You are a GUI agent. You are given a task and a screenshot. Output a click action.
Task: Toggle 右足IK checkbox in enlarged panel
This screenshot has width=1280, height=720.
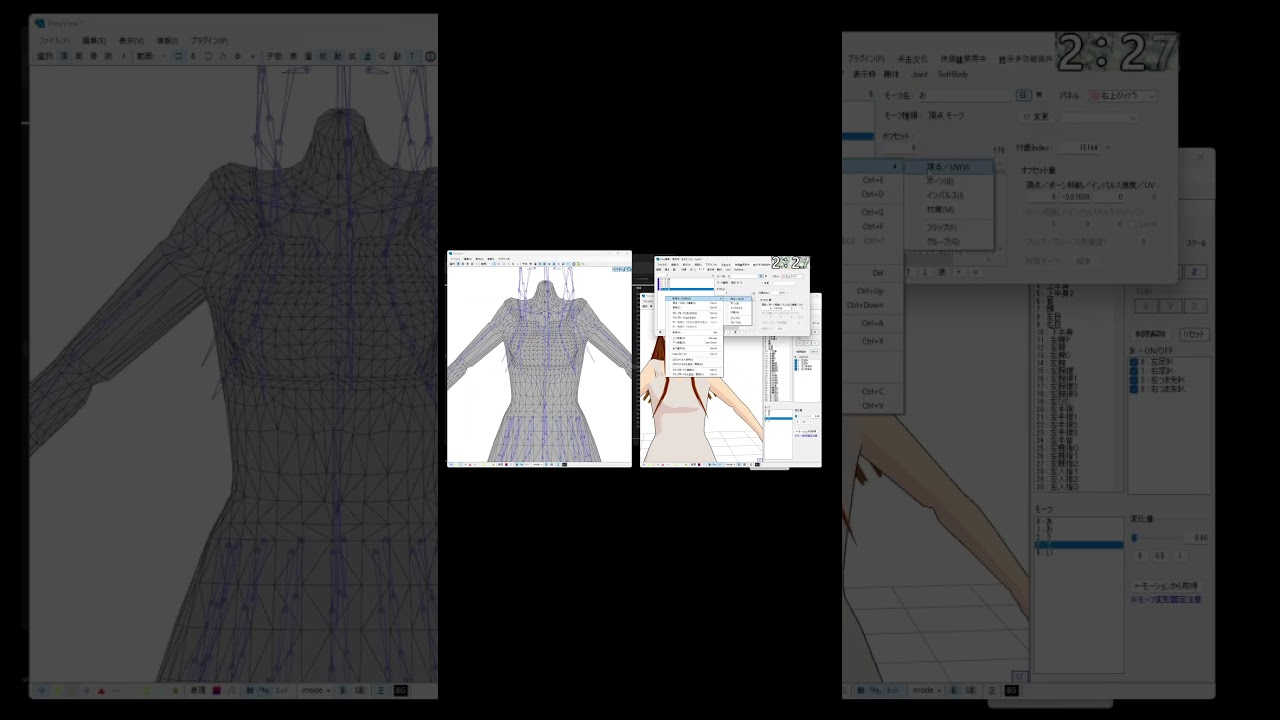click(x=1135, y=371)
